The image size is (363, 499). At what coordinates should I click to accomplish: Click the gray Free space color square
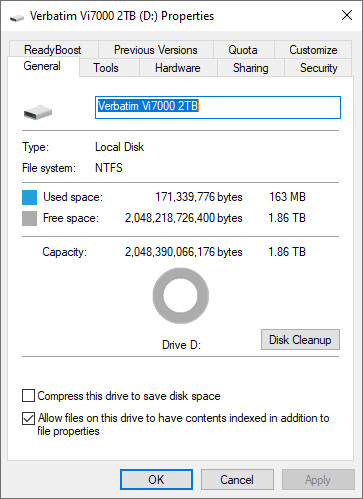tap(29, 218)
